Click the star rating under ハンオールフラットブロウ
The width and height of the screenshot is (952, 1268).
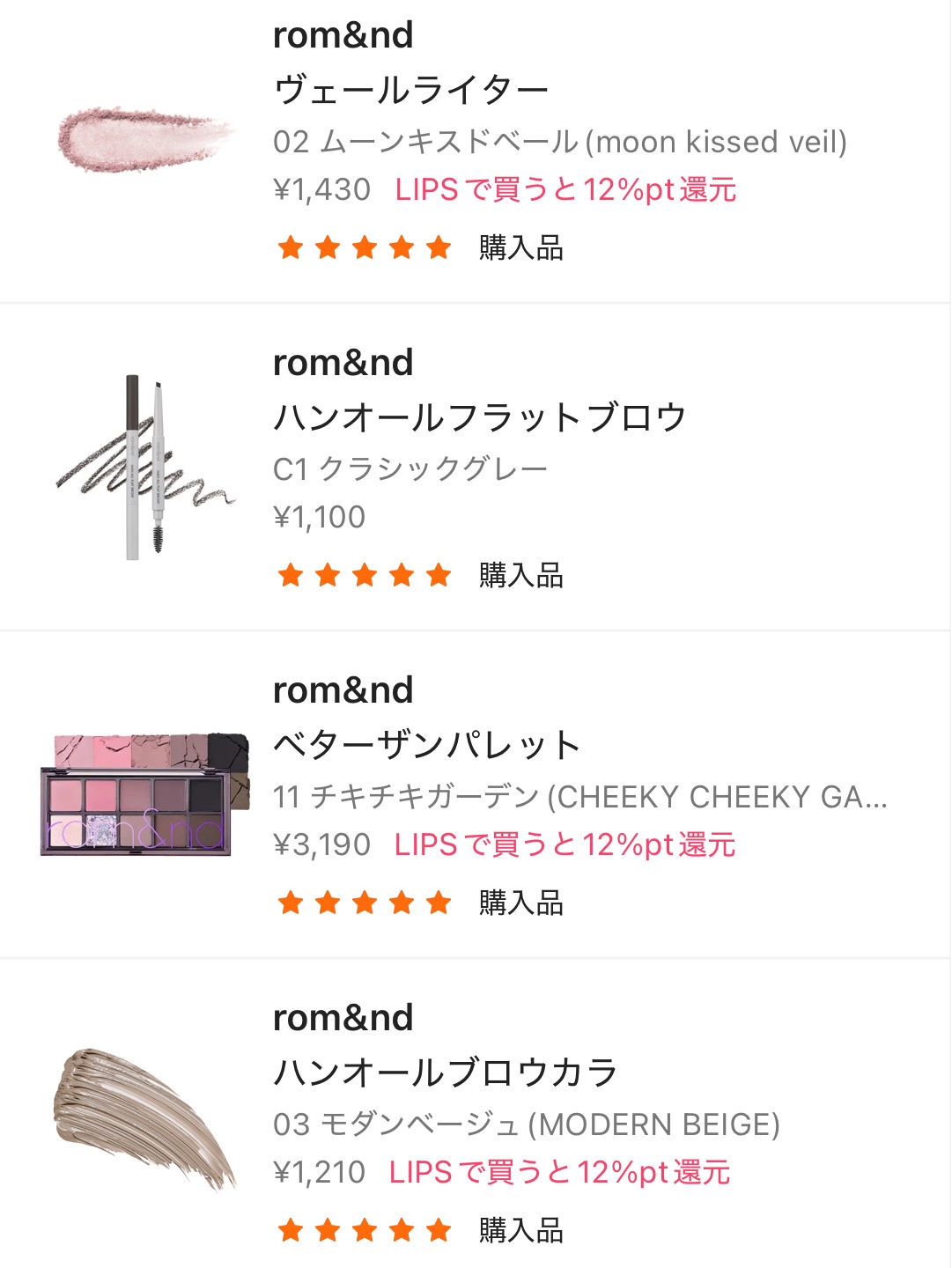[365, 576]
